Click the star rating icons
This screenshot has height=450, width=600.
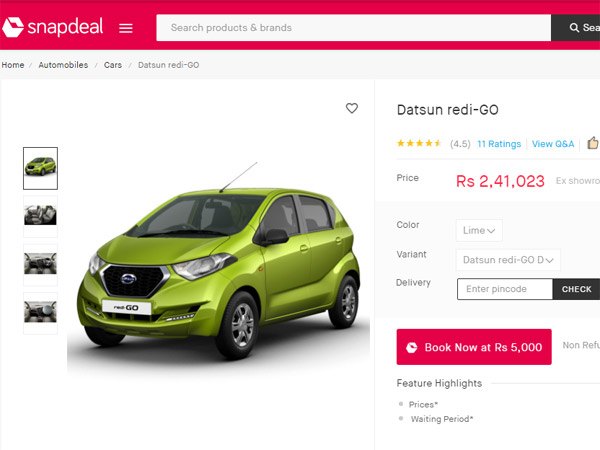(419, 144)
